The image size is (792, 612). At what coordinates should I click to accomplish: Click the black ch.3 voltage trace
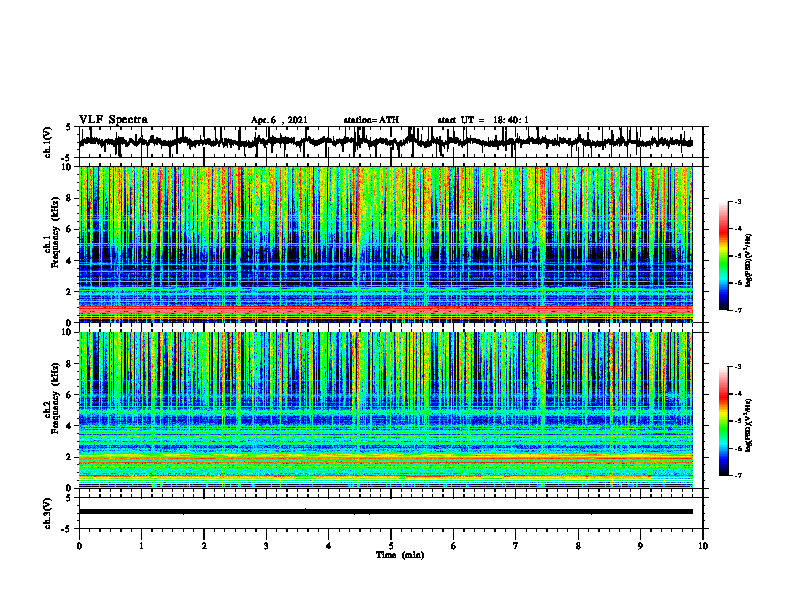[385, 512]
